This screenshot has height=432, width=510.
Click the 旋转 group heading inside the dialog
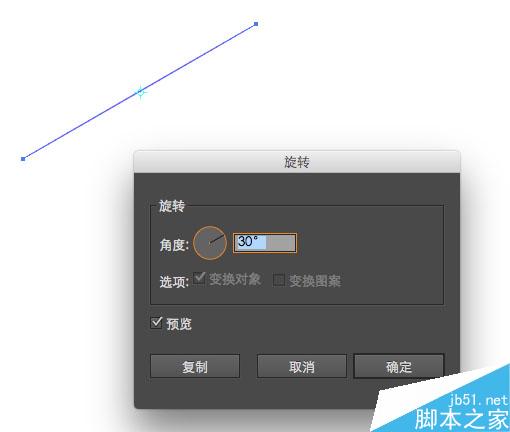coord(171,206)
